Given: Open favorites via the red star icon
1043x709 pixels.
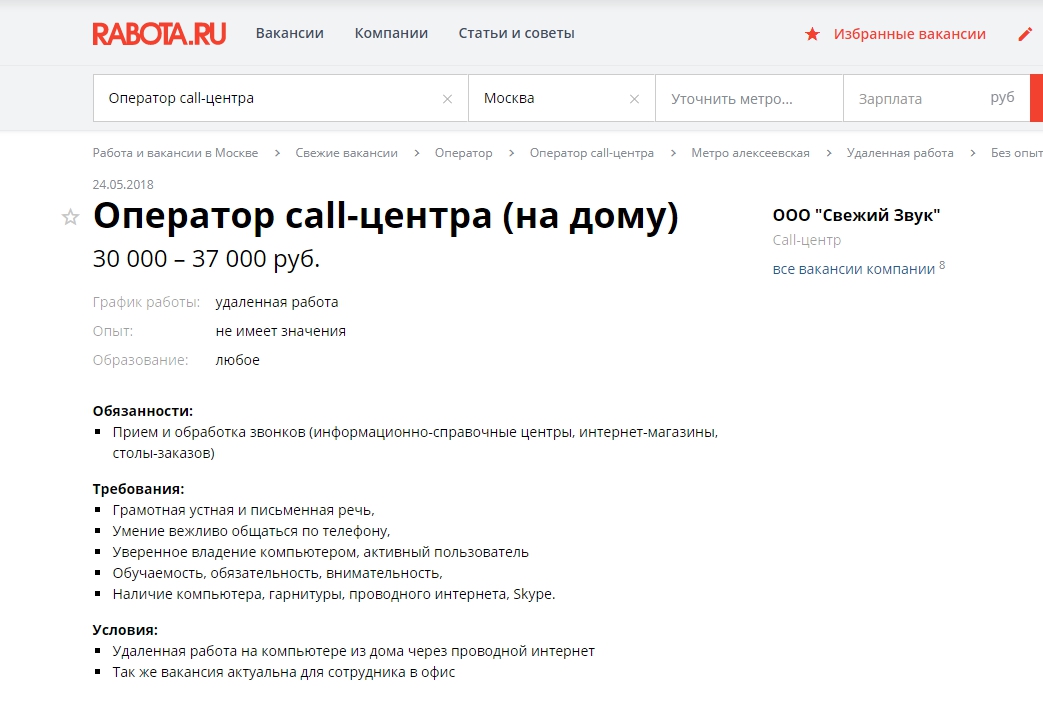Looking at the screenshot, I should pyautogui.click(x=812, y=33).
